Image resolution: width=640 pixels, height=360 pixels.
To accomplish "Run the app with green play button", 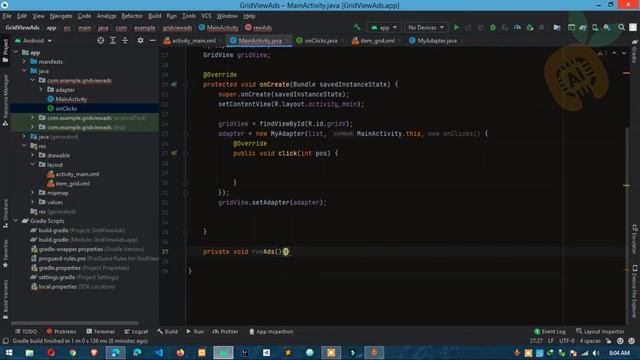I will coord(456,27).
